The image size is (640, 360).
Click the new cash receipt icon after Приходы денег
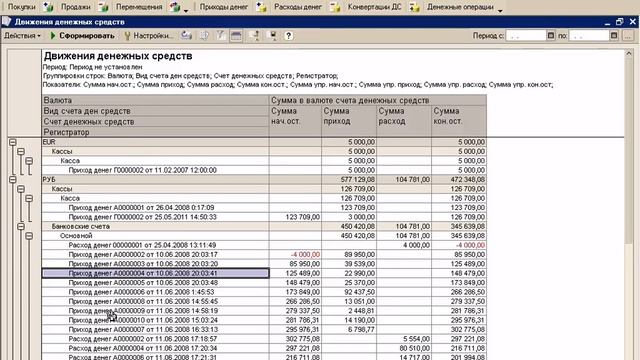click(261, 7)
